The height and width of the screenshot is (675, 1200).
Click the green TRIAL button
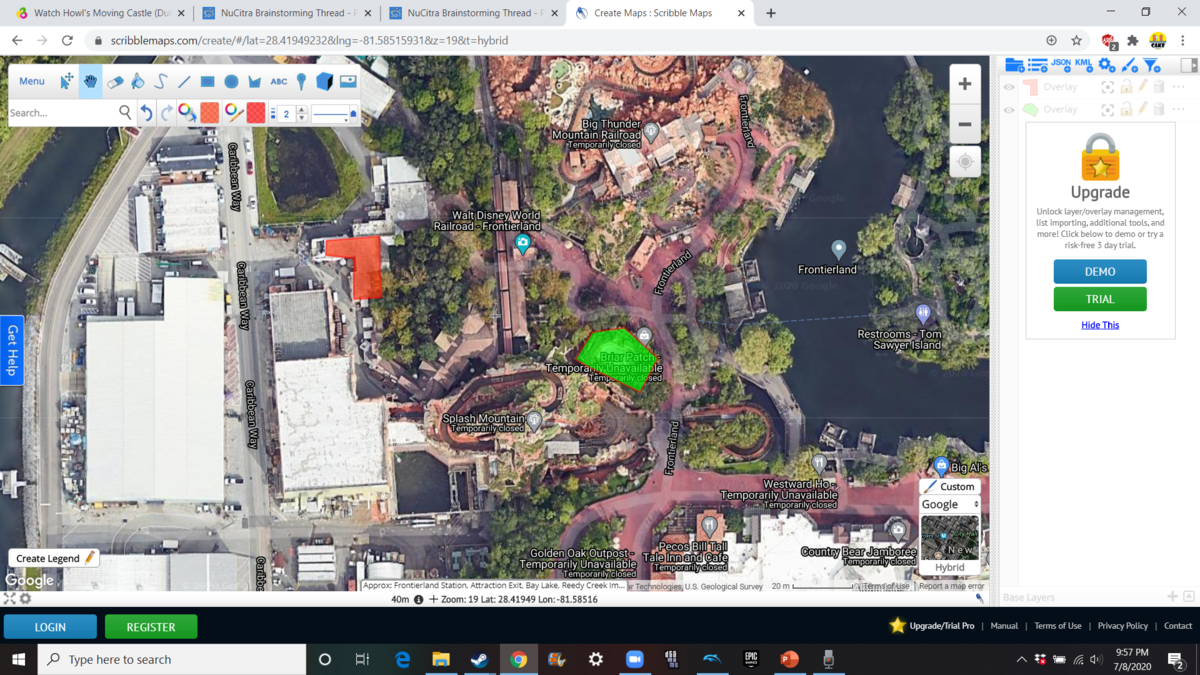(x=1099, y=299)
